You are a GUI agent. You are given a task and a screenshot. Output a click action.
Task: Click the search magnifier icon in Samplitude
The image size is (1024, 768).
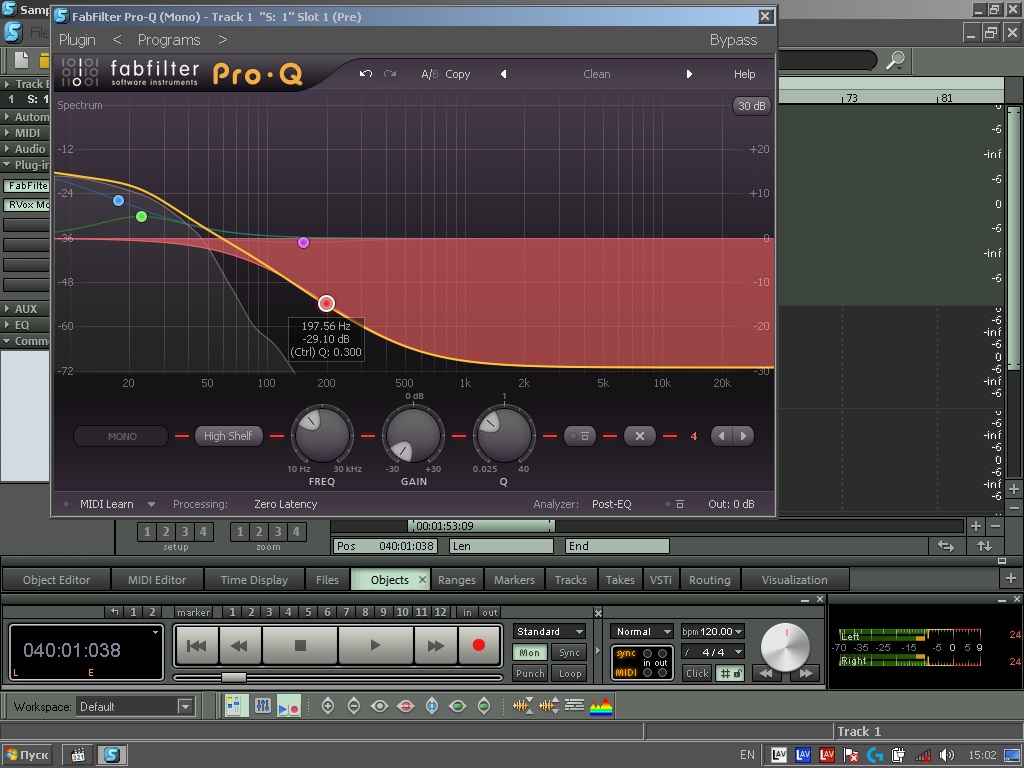click(895, 61)
